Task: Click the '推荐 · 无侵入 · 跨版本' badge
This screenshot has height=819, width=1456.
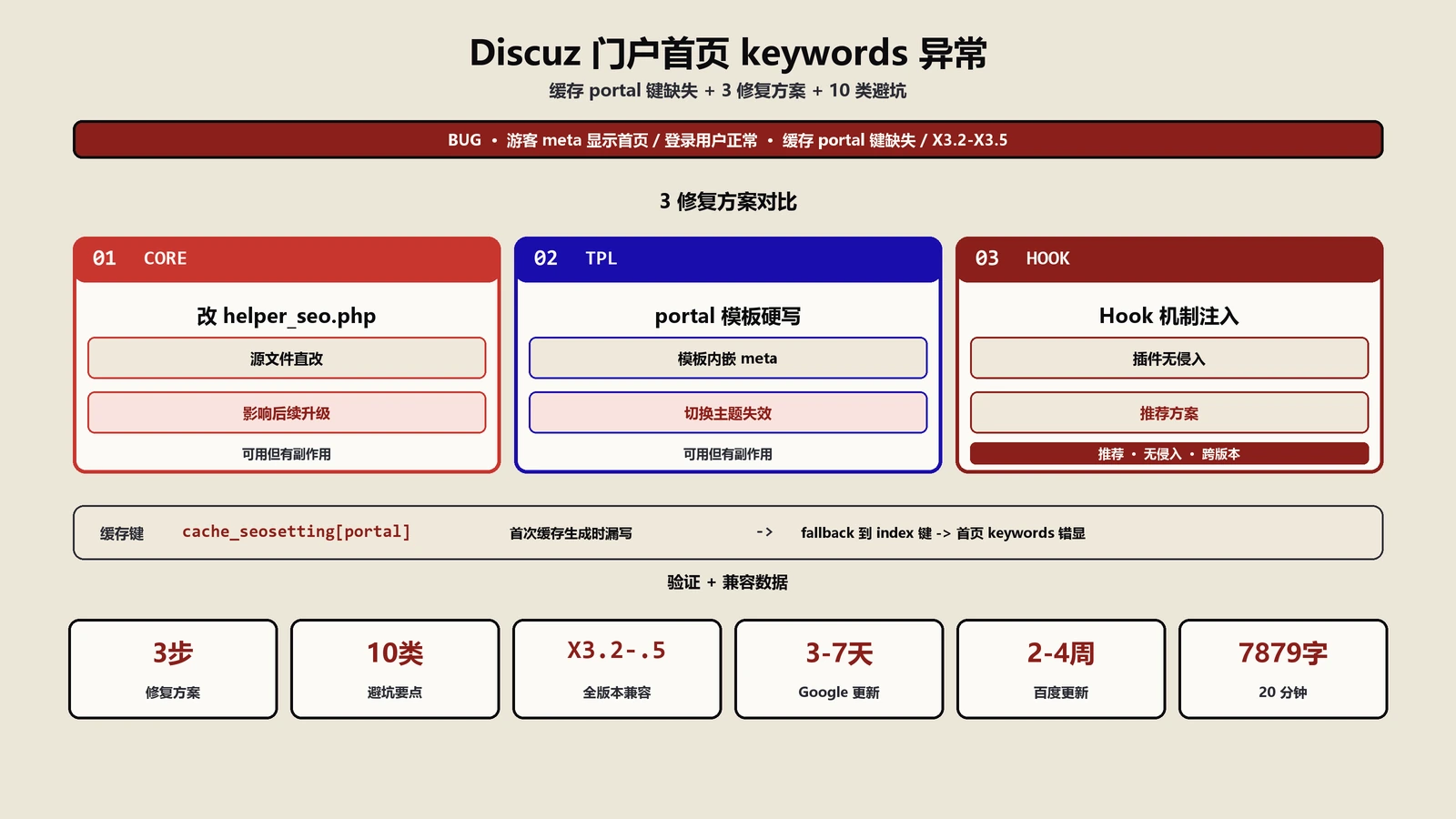Action: (1169, 454)
